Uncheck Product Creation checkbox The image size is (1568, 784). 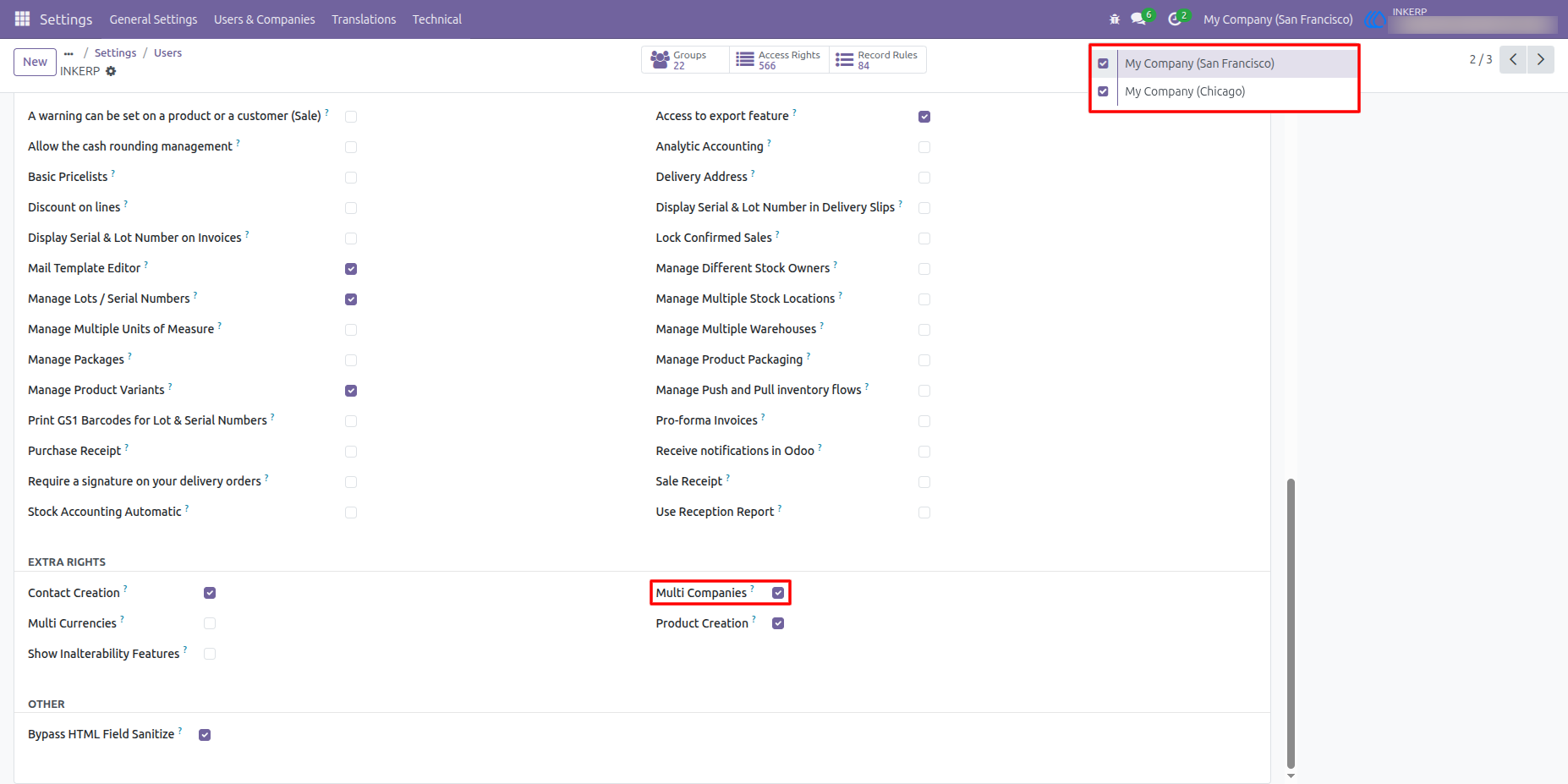778,623
